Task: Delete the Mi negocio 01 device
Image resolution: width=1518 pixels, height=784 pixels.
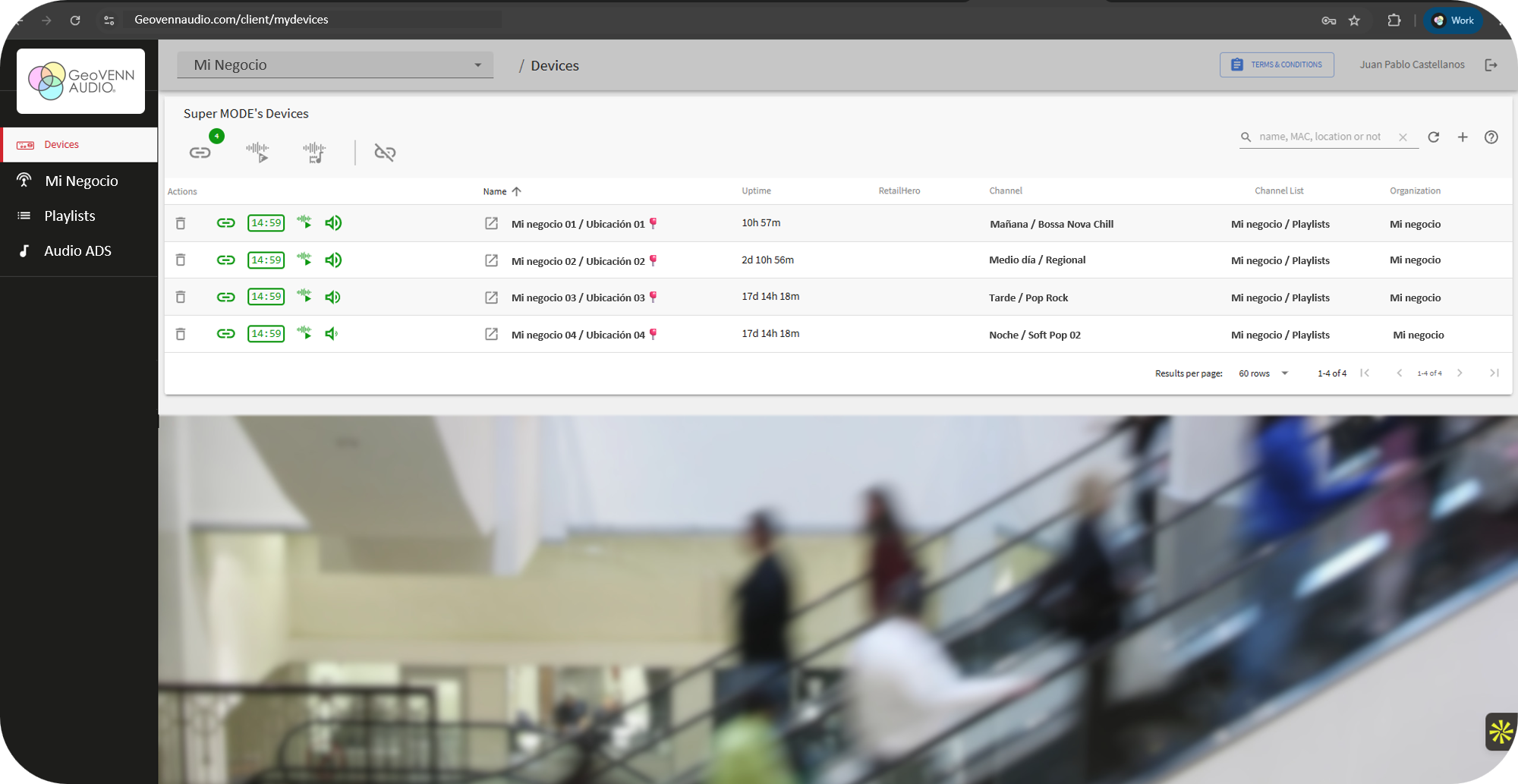Action: 181,223
